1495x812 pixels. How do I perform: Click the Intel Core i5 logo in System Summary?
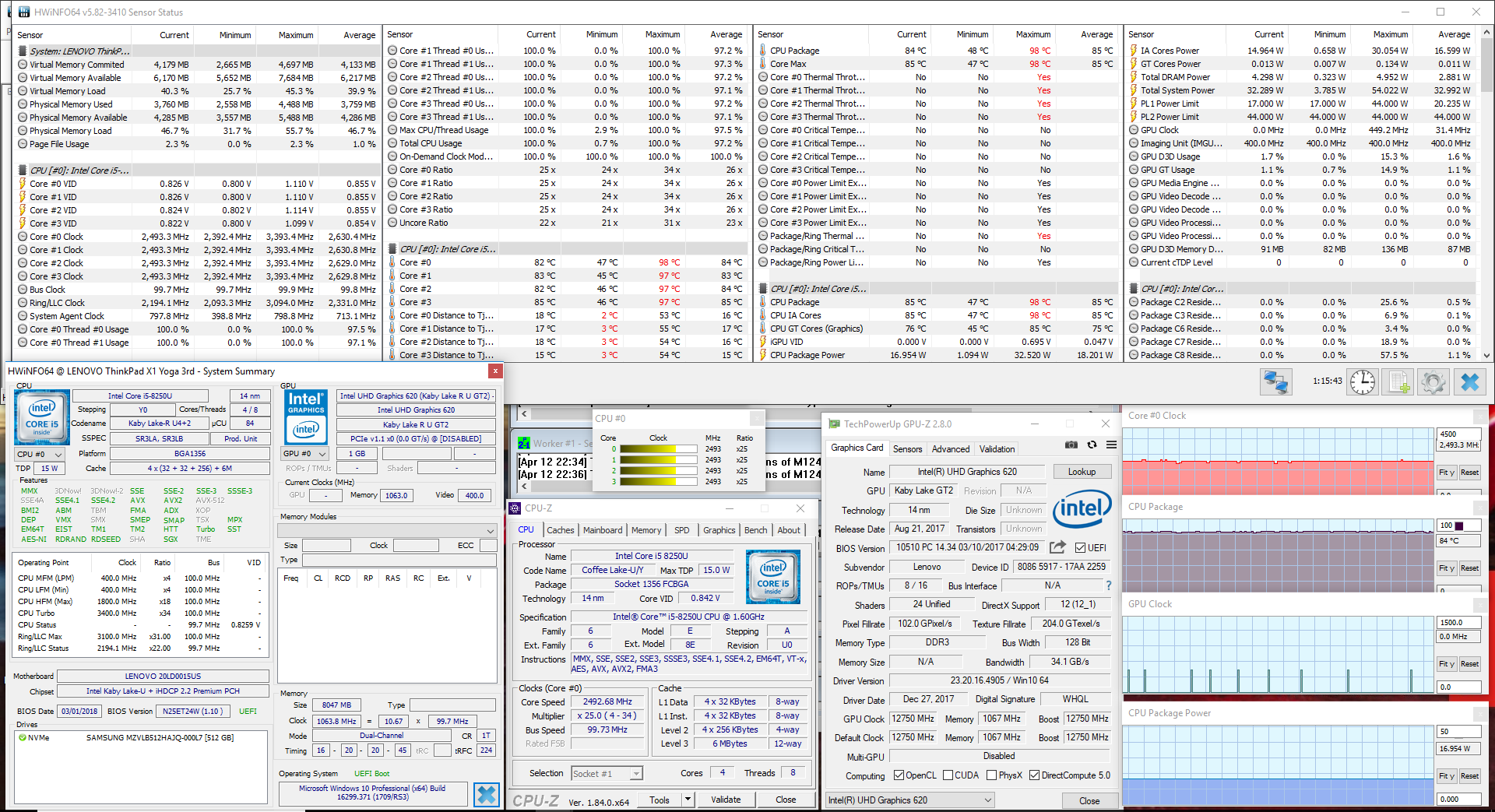(42, 418)
